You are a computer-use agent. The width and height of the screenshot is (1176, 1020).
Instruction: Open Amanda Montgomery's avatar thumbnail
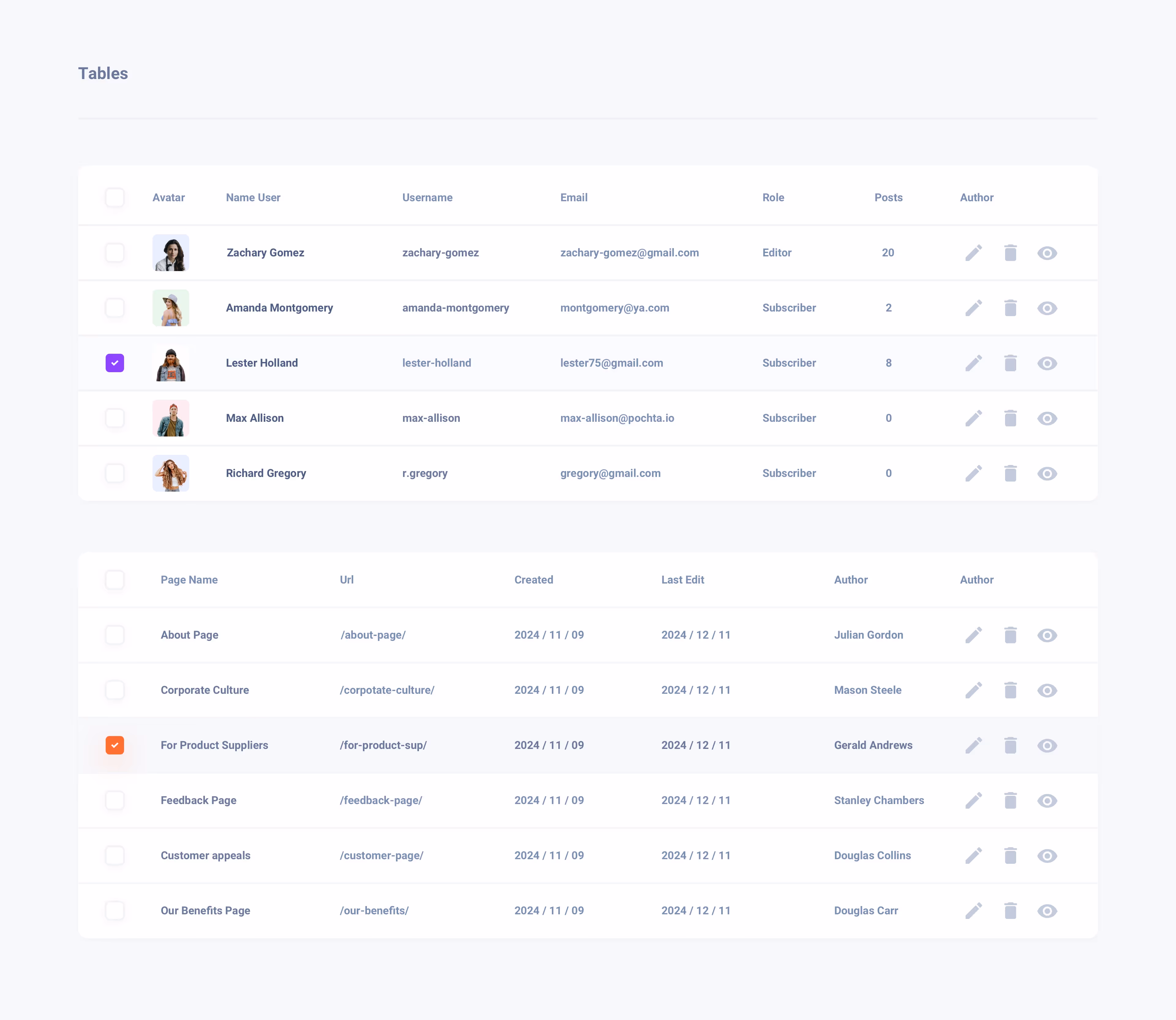pyautogui.click(x=171, y=308)
